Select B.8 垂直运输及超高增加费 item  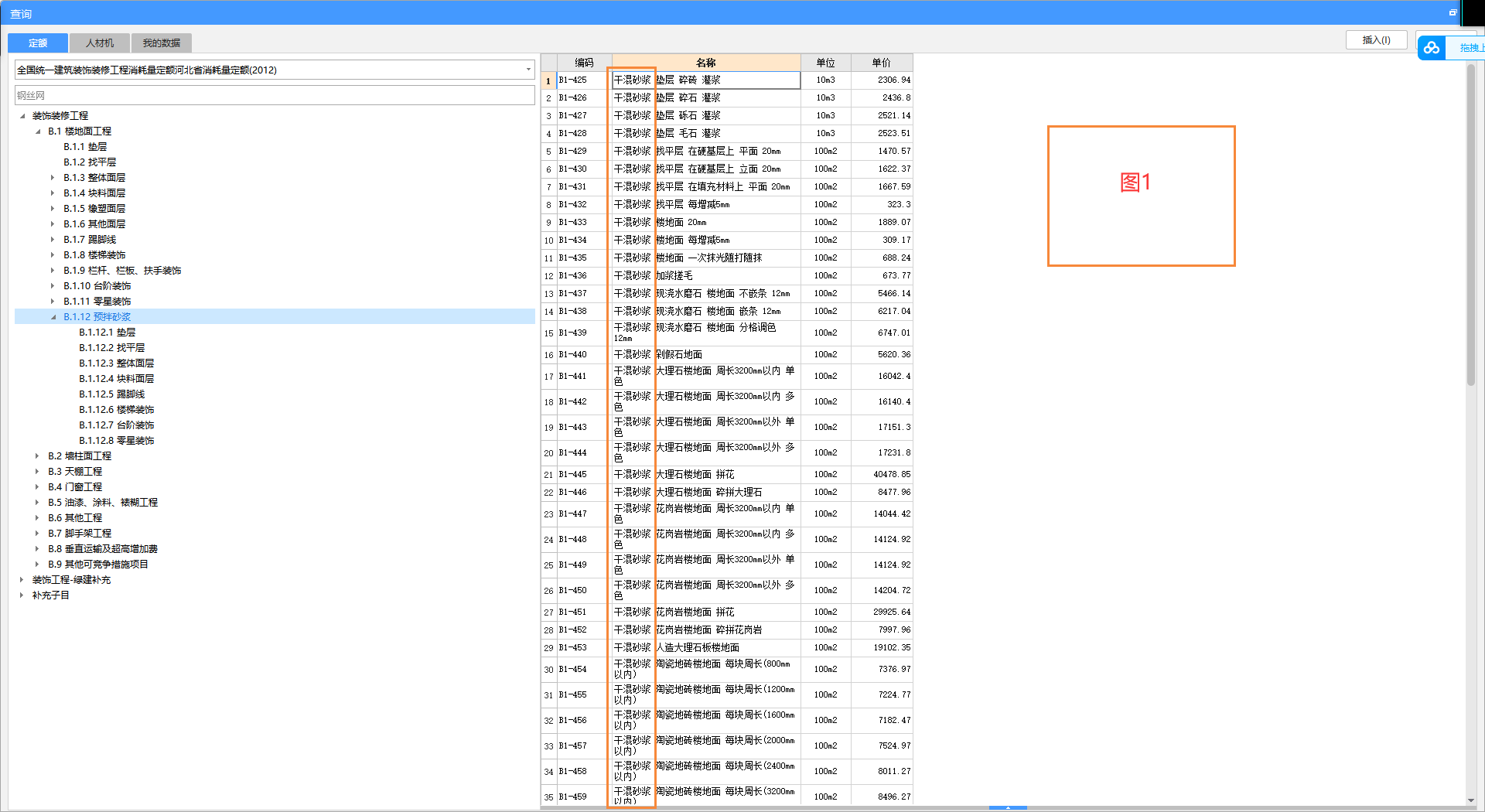(x=103, y=549)
